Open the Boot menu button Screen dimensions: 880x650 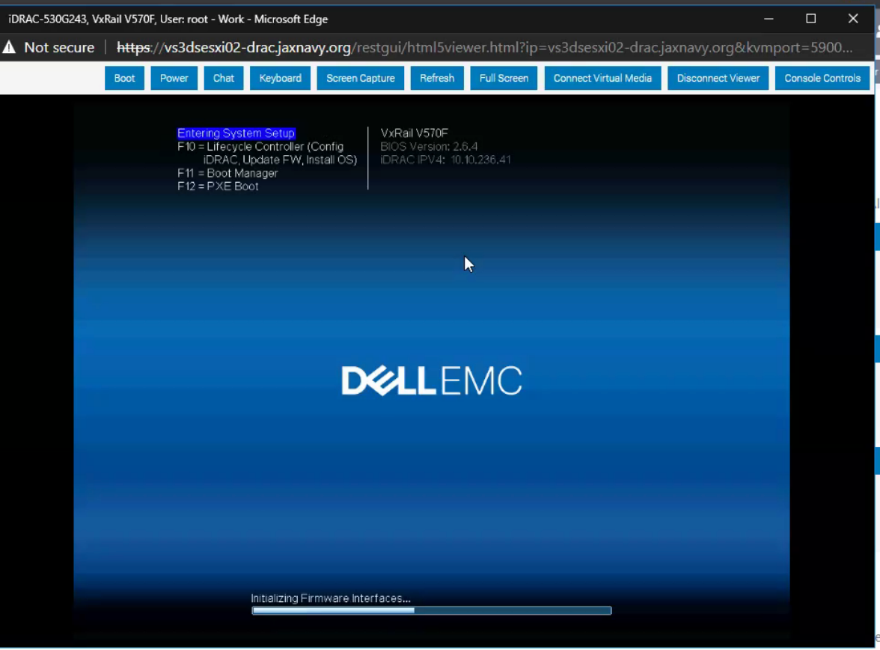click(124, 78)
